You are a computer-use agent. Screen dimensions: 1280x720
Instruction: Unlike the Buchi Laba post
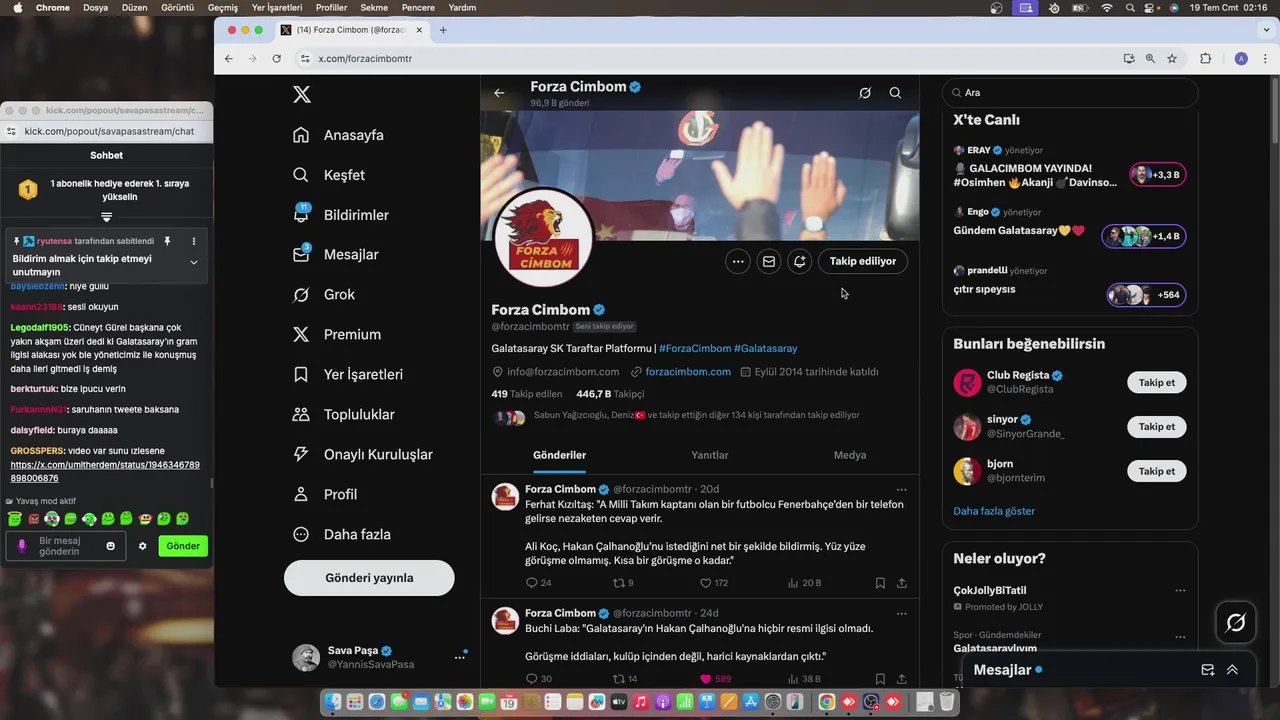[716, 679]
